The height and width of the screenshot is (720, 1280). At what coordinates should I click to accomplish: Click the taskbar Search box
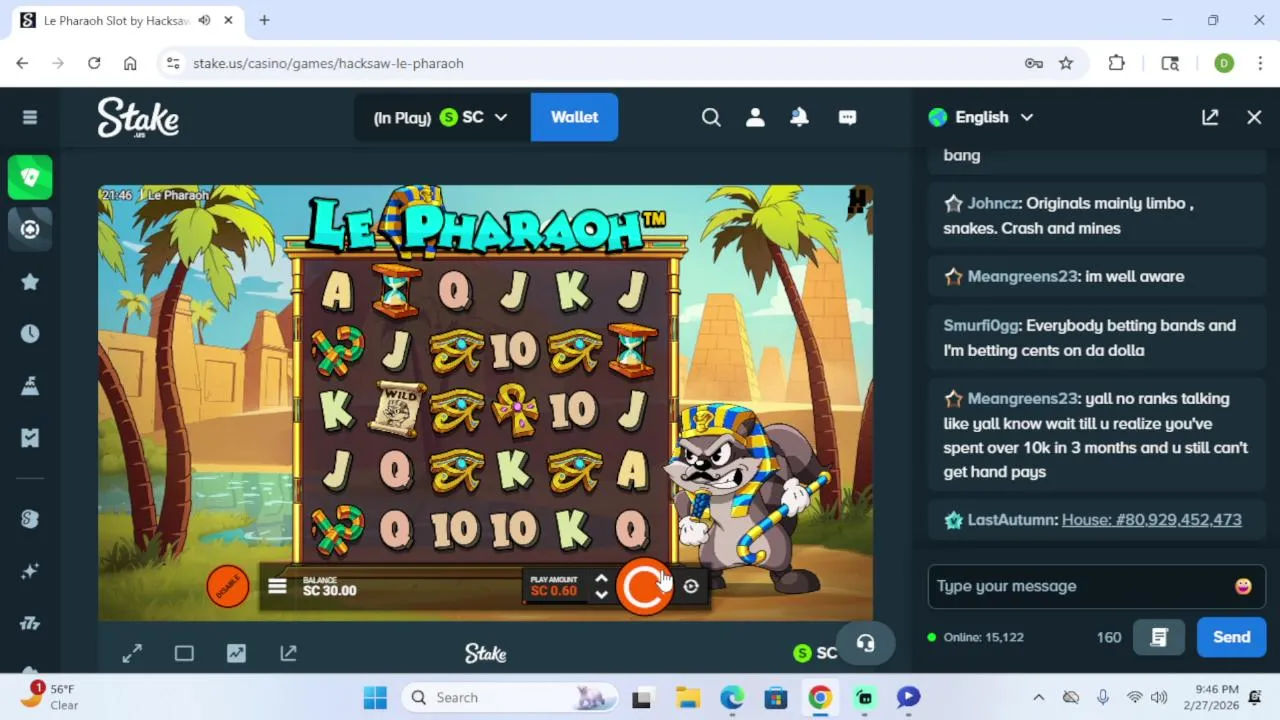(511, 697)
